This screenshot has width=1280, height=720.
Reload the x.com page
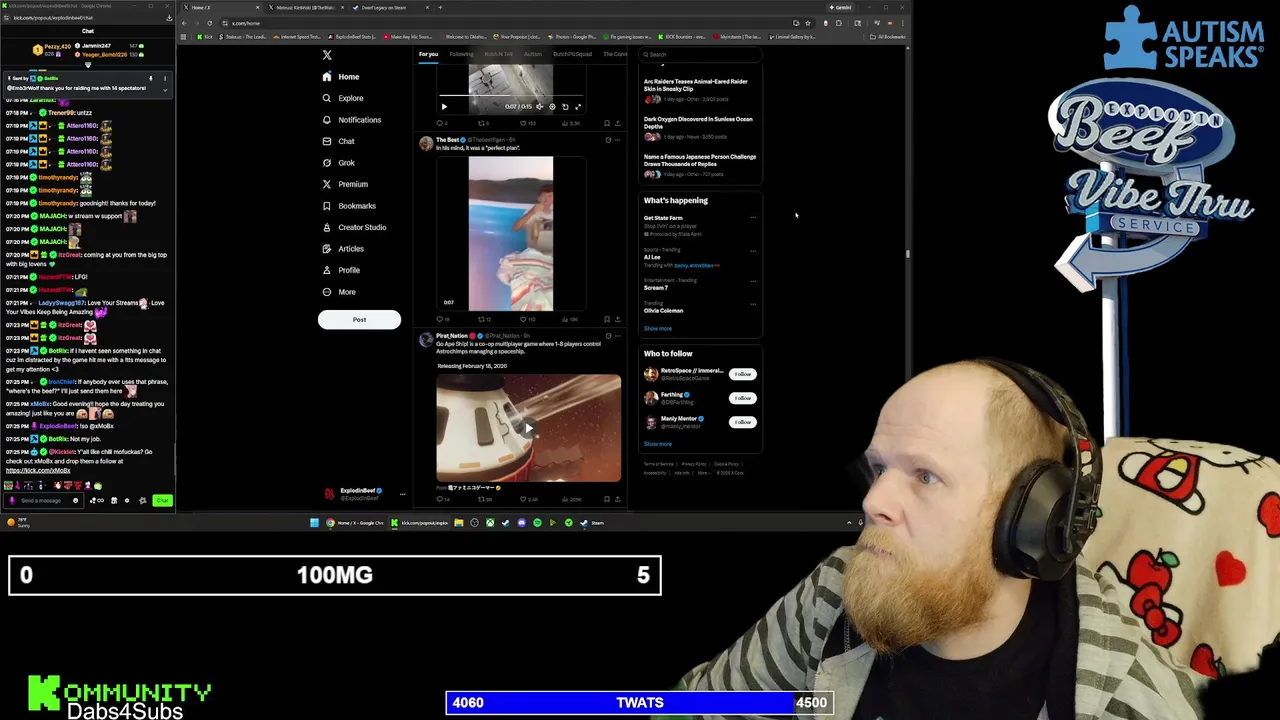pos(209,23)
